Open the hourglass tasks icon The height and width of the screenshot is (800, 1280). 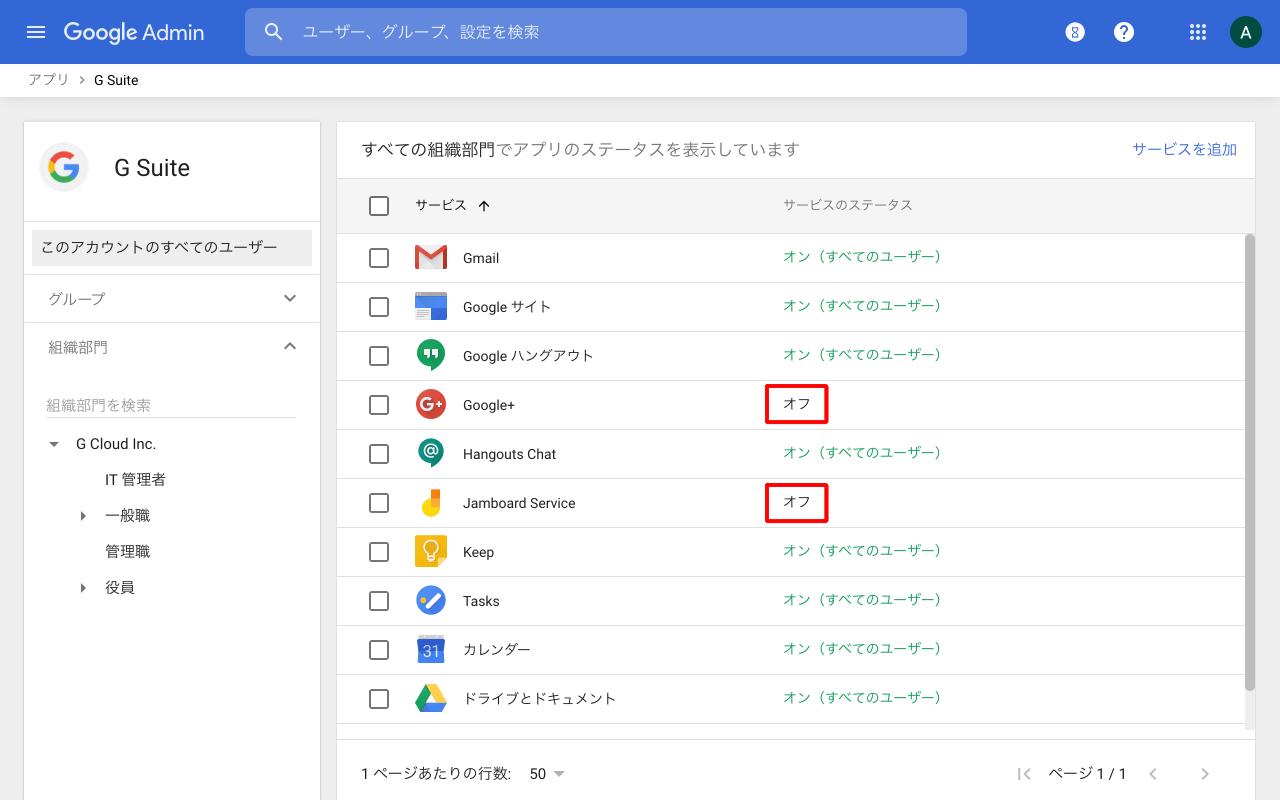[x=1075, y=32]
